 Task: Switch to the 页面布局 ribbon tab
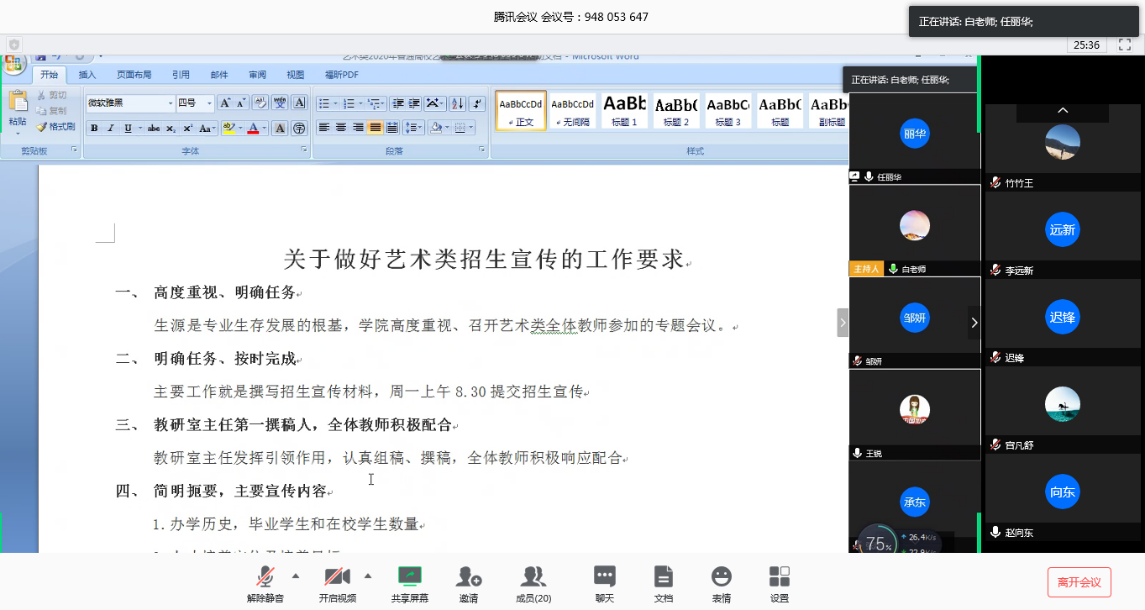point(134,75)
